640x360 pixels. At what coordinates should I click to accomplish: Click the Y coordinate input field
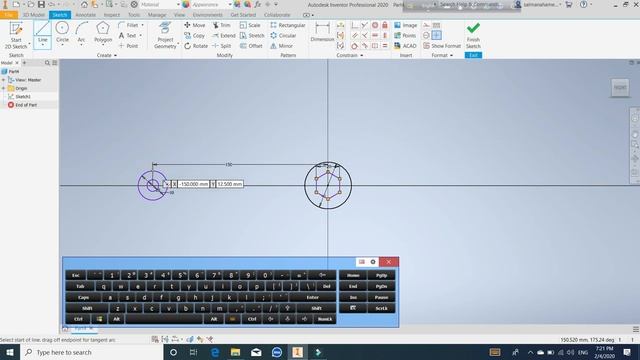point(230,184)
